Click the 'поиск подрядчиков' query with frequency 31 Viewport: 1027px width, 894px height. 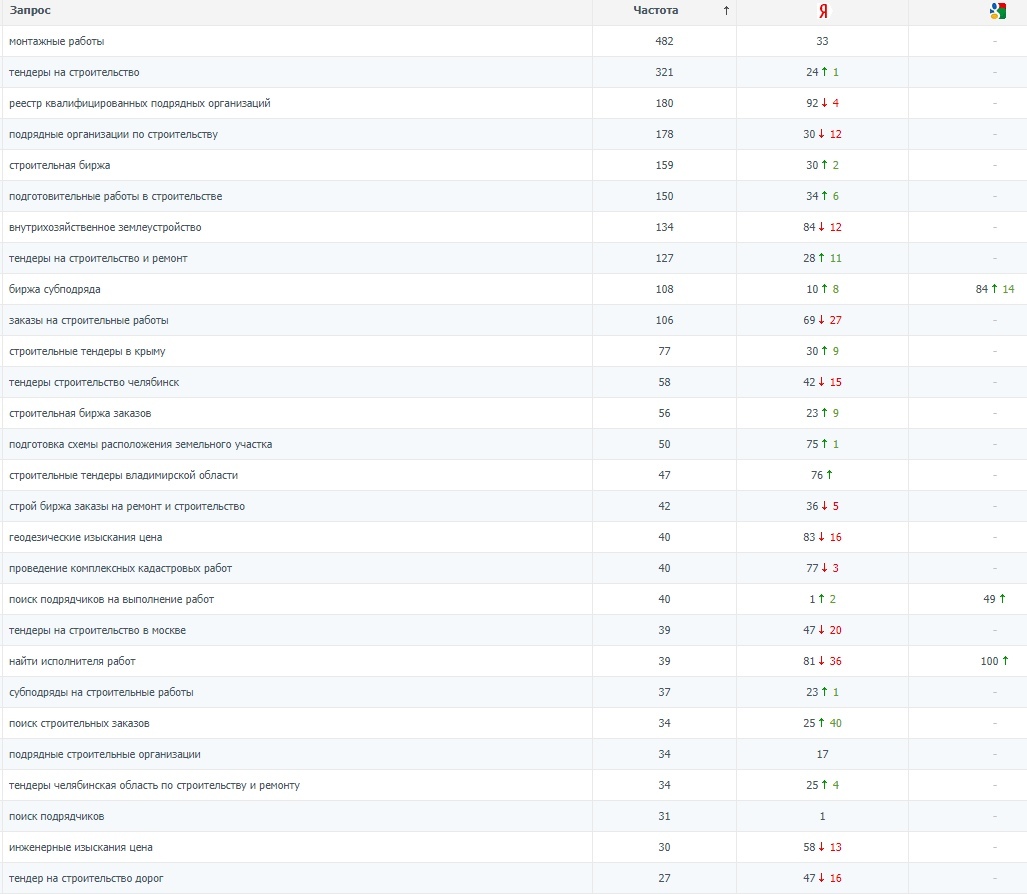[56, 816]
